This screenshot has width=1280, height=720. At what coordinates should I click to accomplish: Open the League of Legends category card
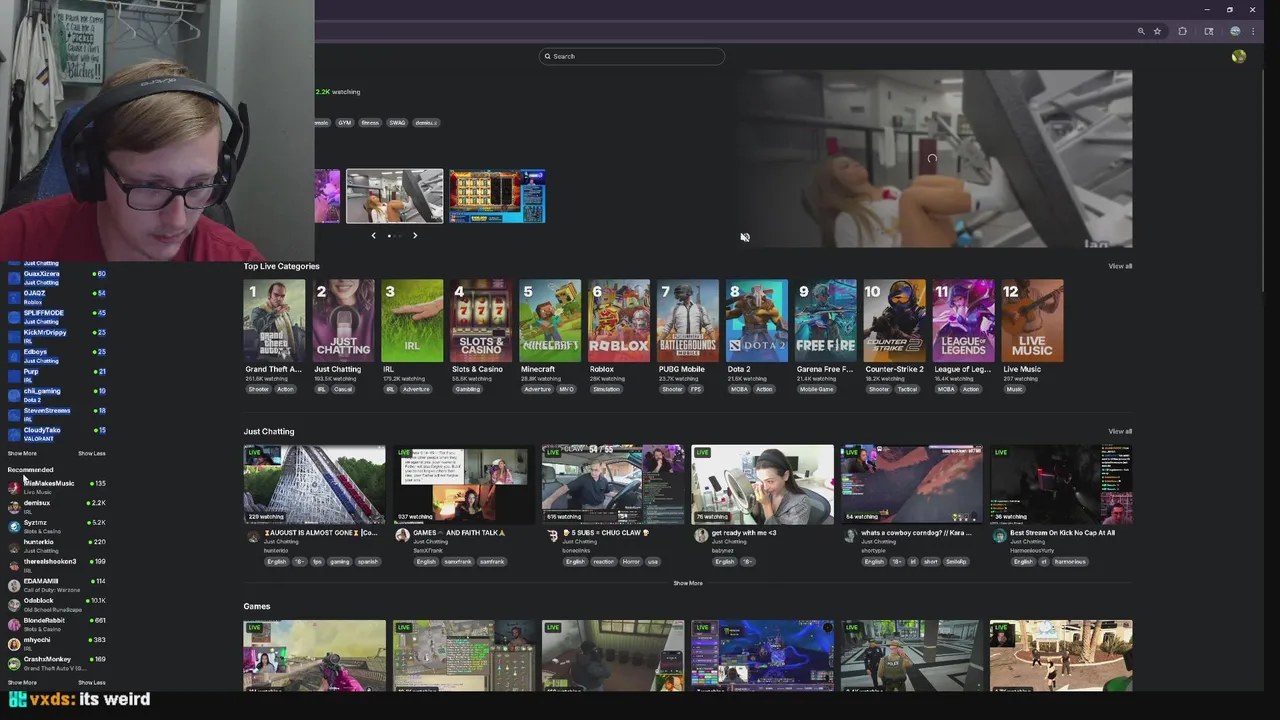click(x=964, y=321)
